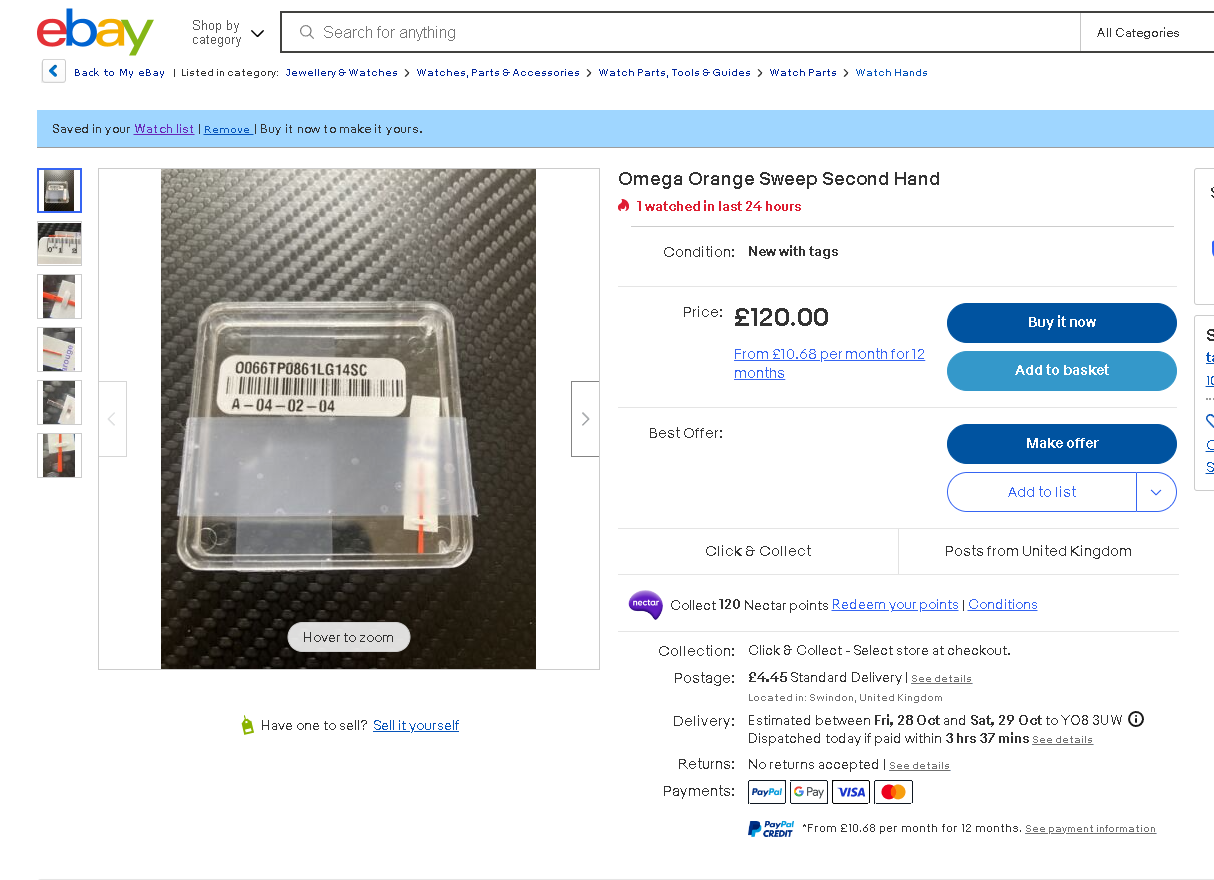The image size is (1214, 880).
Task: Open the Shop by category dropdown
Action: click(x=228, y=32)
